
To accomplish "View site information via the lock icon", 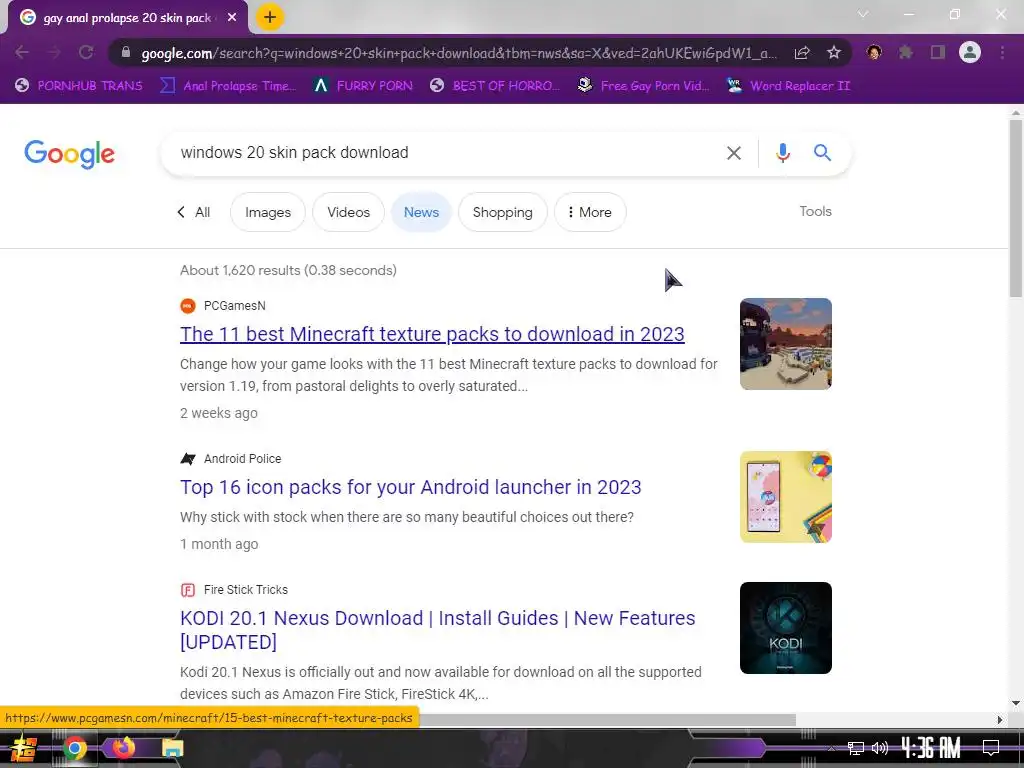I will pos(126,52).
